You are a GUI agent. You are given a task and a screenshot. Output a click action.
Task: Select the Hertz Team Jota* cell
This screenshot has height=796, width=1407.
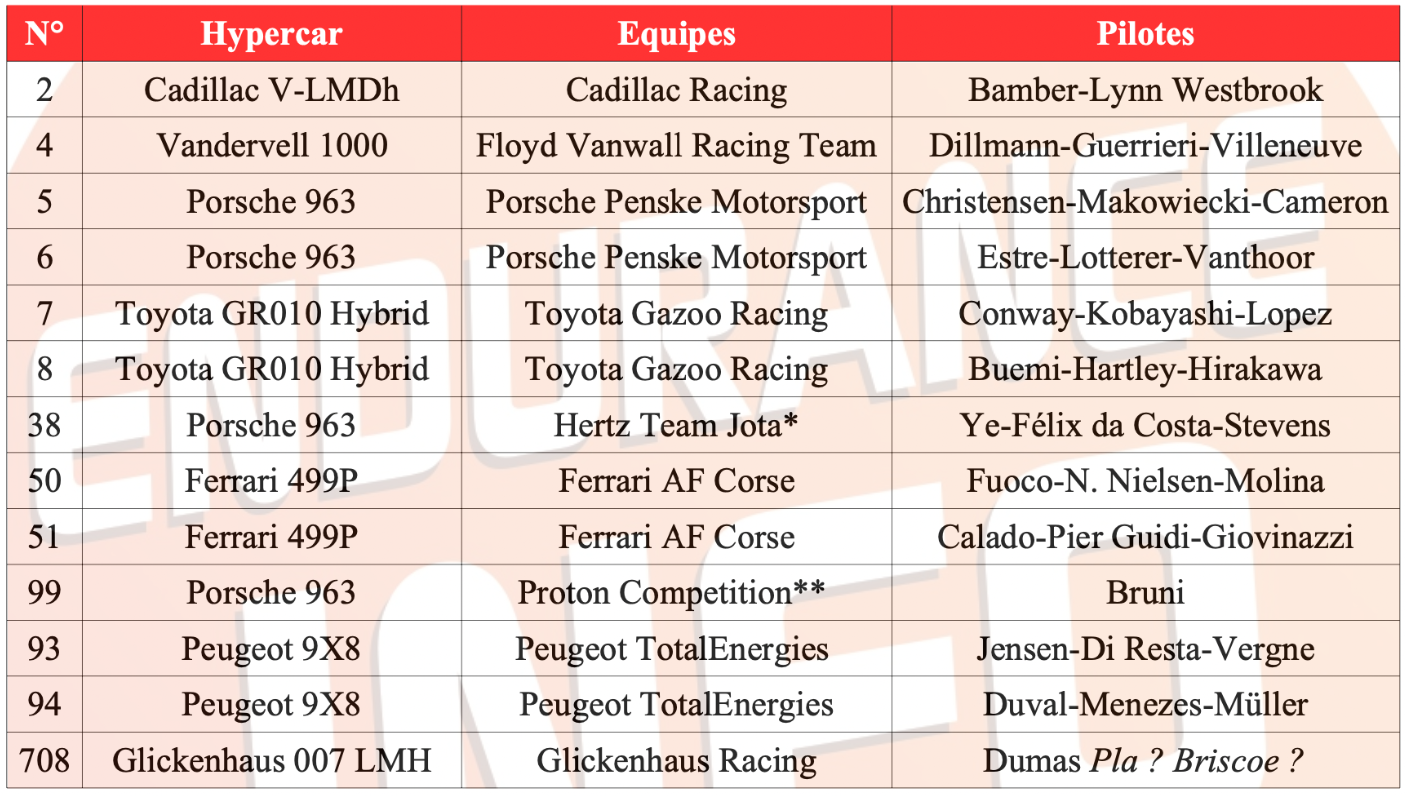point(676,425)
